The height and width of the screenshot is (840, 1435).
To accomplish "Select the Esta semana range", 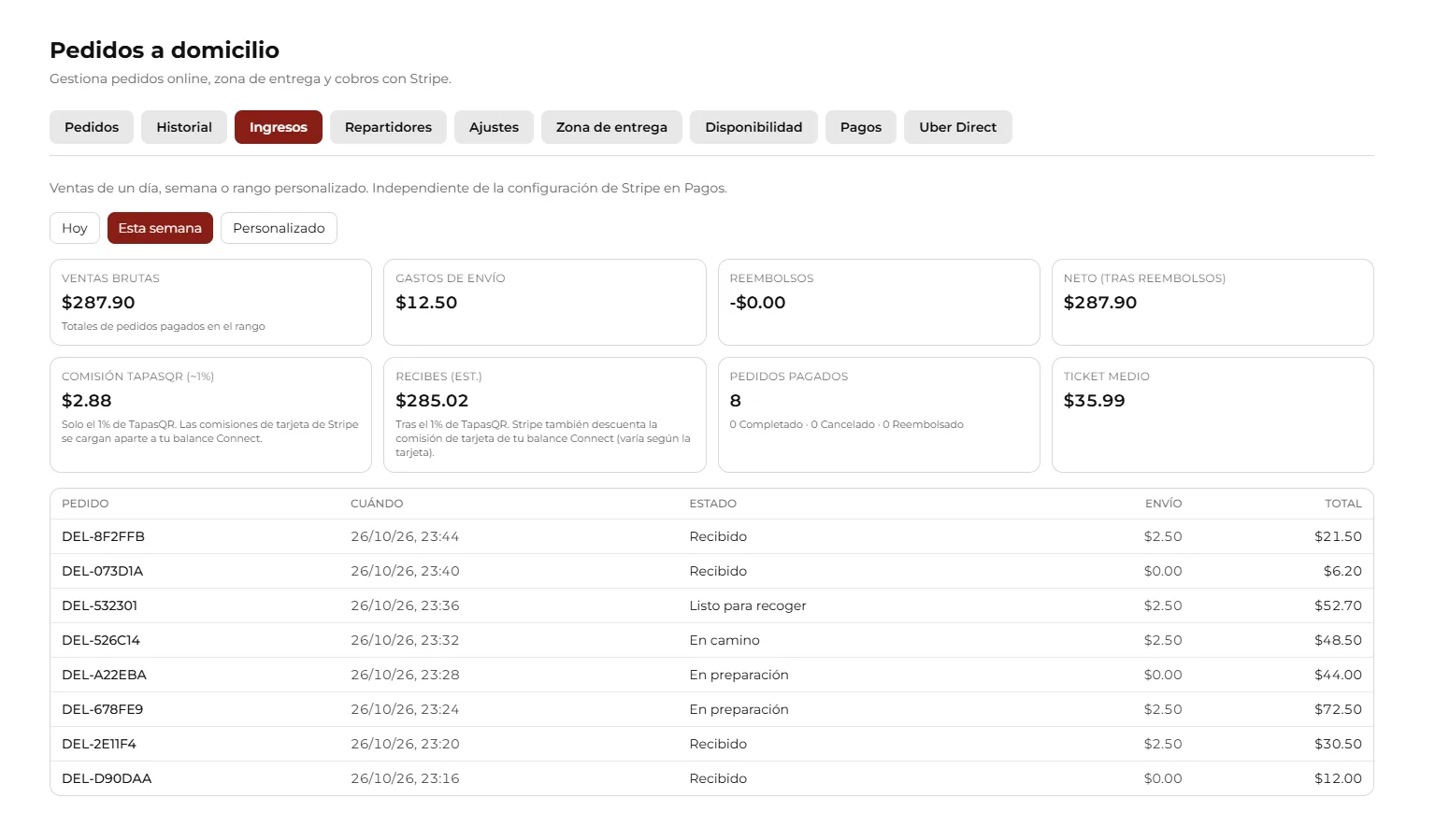I will 160,228.
